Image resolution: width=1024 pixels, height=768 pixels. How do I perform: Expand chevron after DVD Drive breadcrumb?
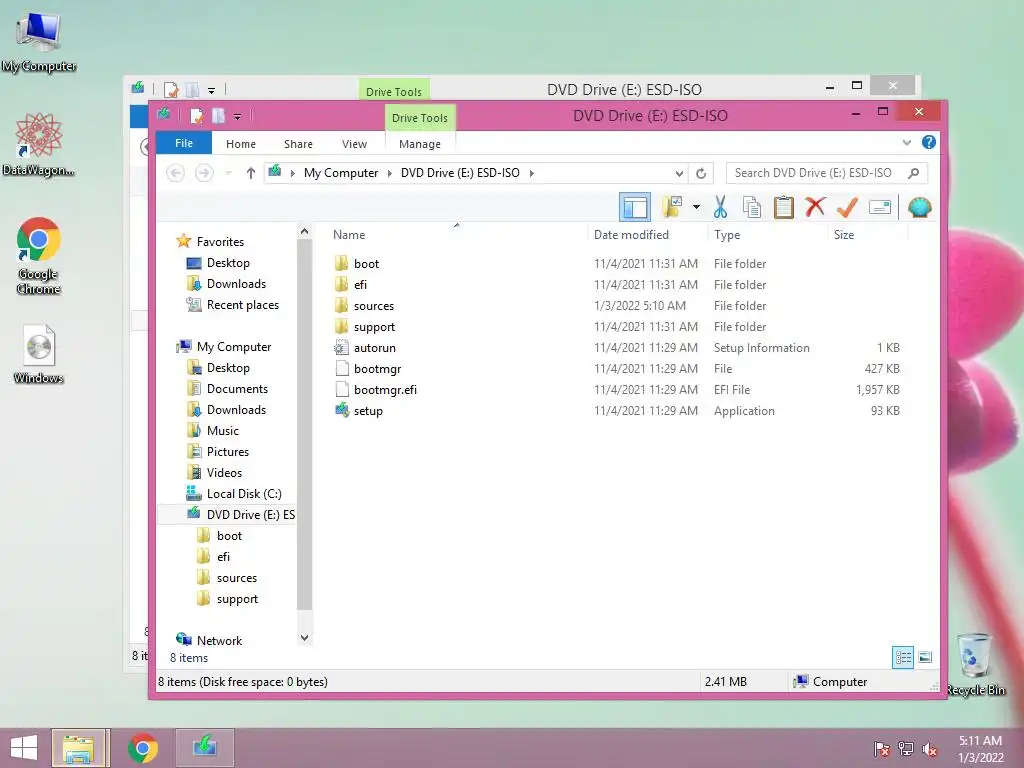click(x=532, y=173)
